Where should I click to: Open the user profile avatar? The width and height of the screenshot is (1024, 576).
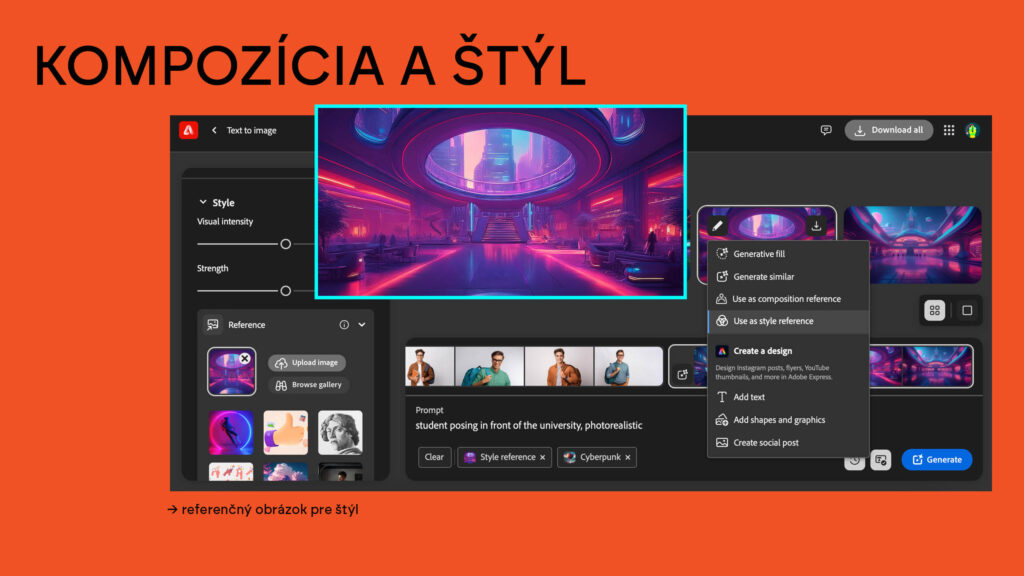click(972, 131)
